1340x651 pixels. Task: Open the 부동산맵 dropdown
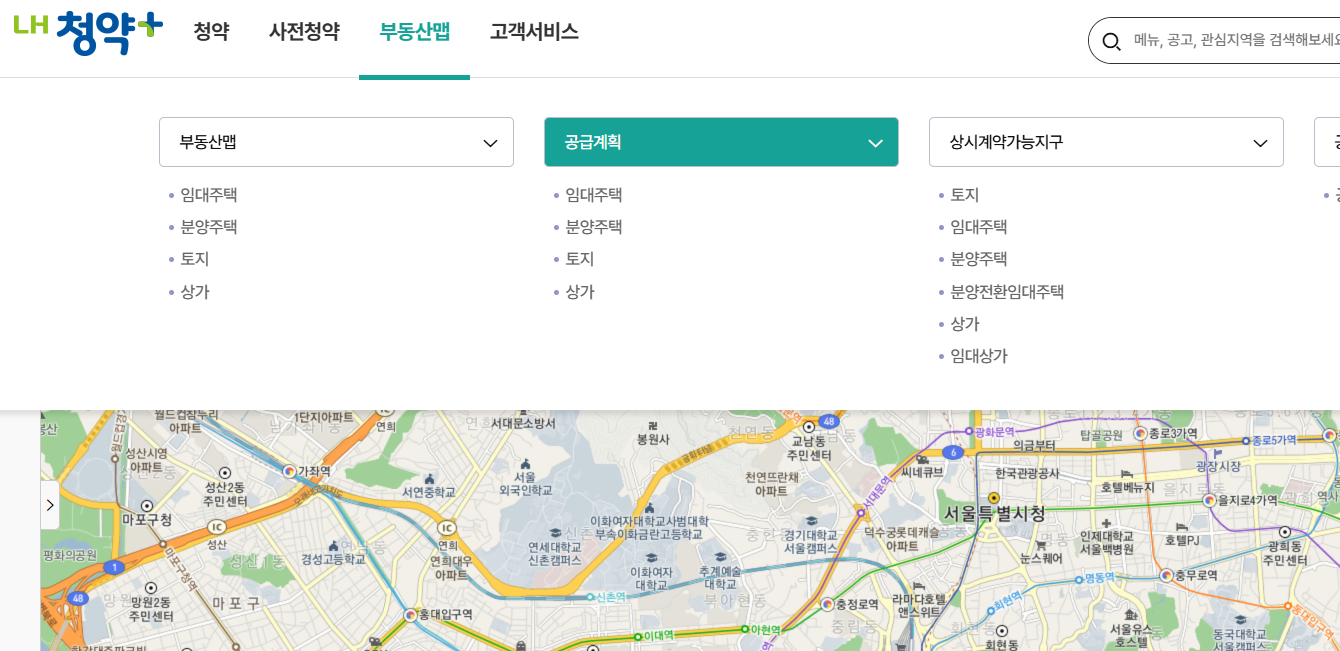[336, 142]
